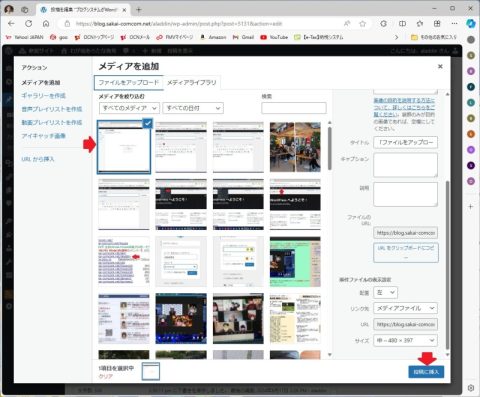Switch to メディアライブラリ tab

click(x=192, y=82)
